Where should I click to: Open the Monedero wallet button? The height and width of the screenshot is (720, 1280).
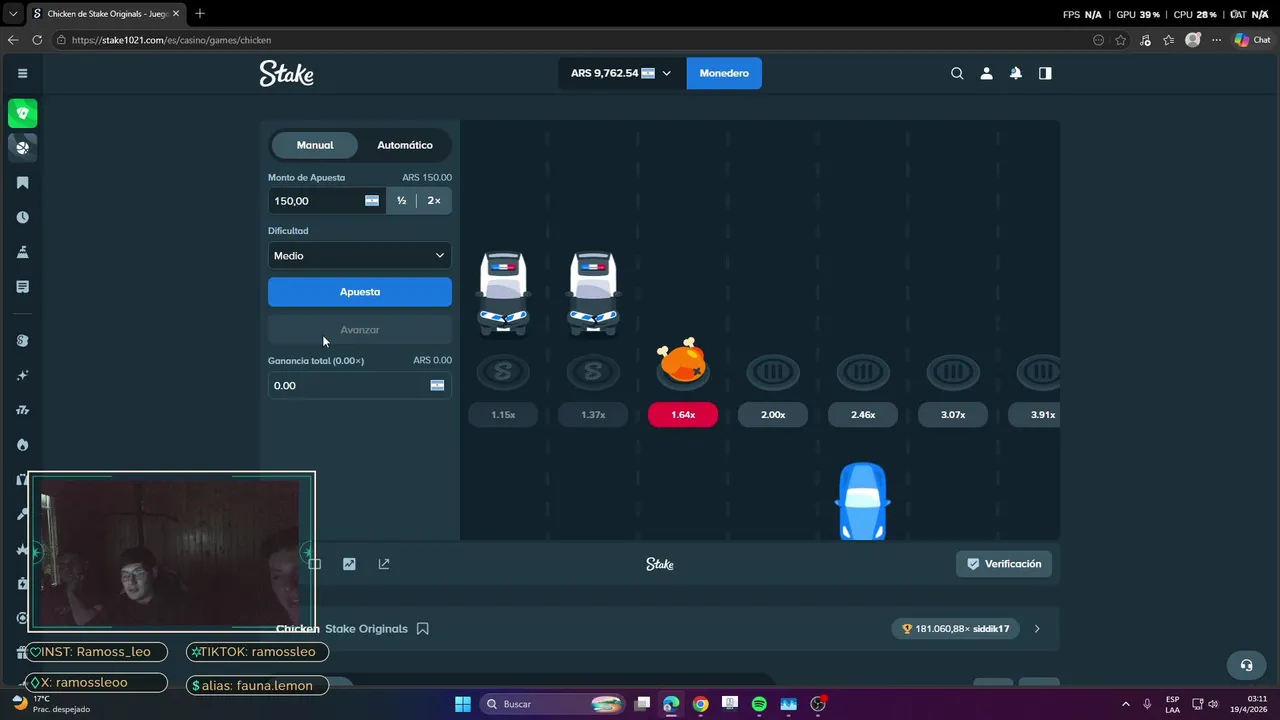[724, 73]
